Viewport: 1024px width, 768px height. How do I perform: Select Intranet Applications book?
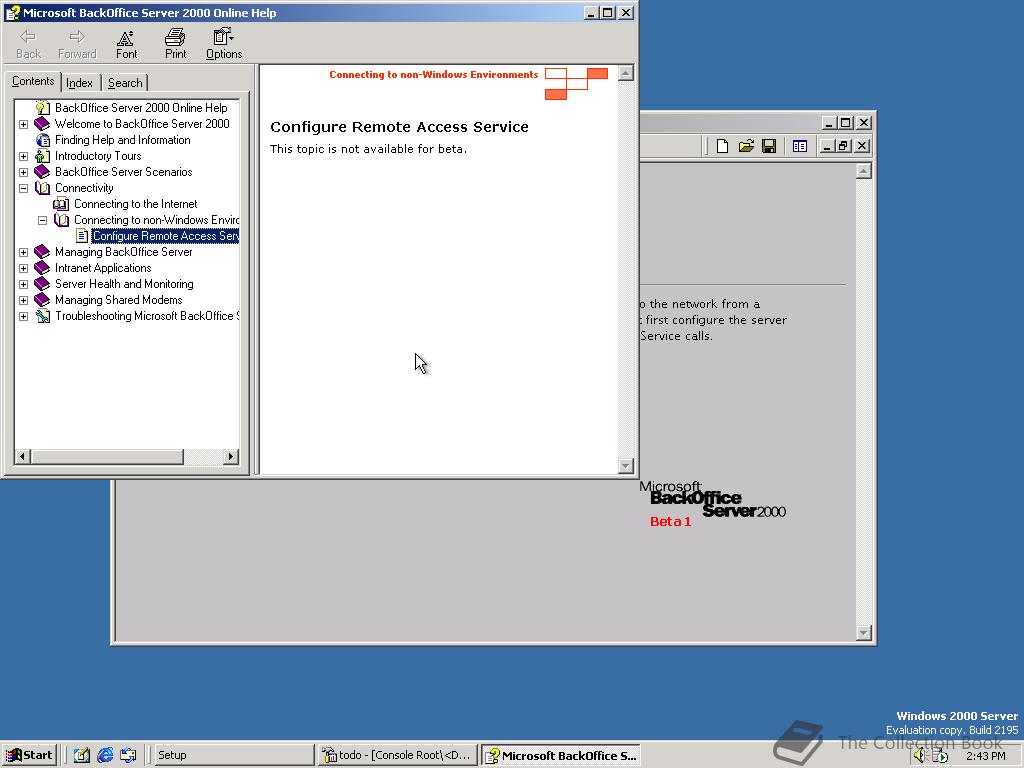tap(103, 268)
